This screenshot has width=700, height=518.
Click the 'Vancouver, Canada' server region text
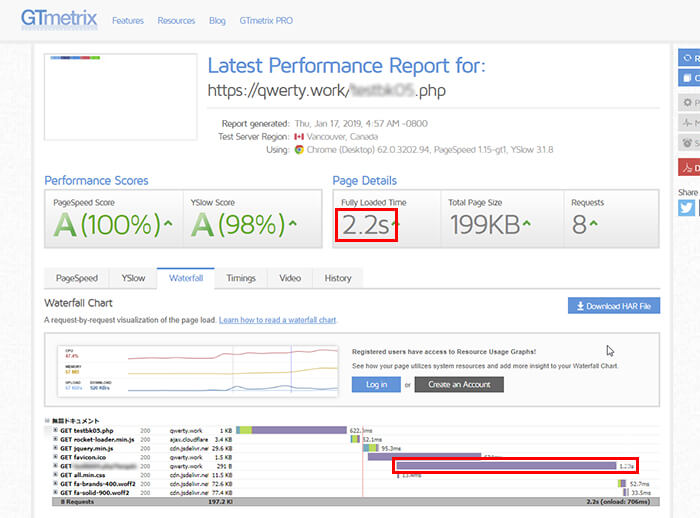tap(342, 137)
